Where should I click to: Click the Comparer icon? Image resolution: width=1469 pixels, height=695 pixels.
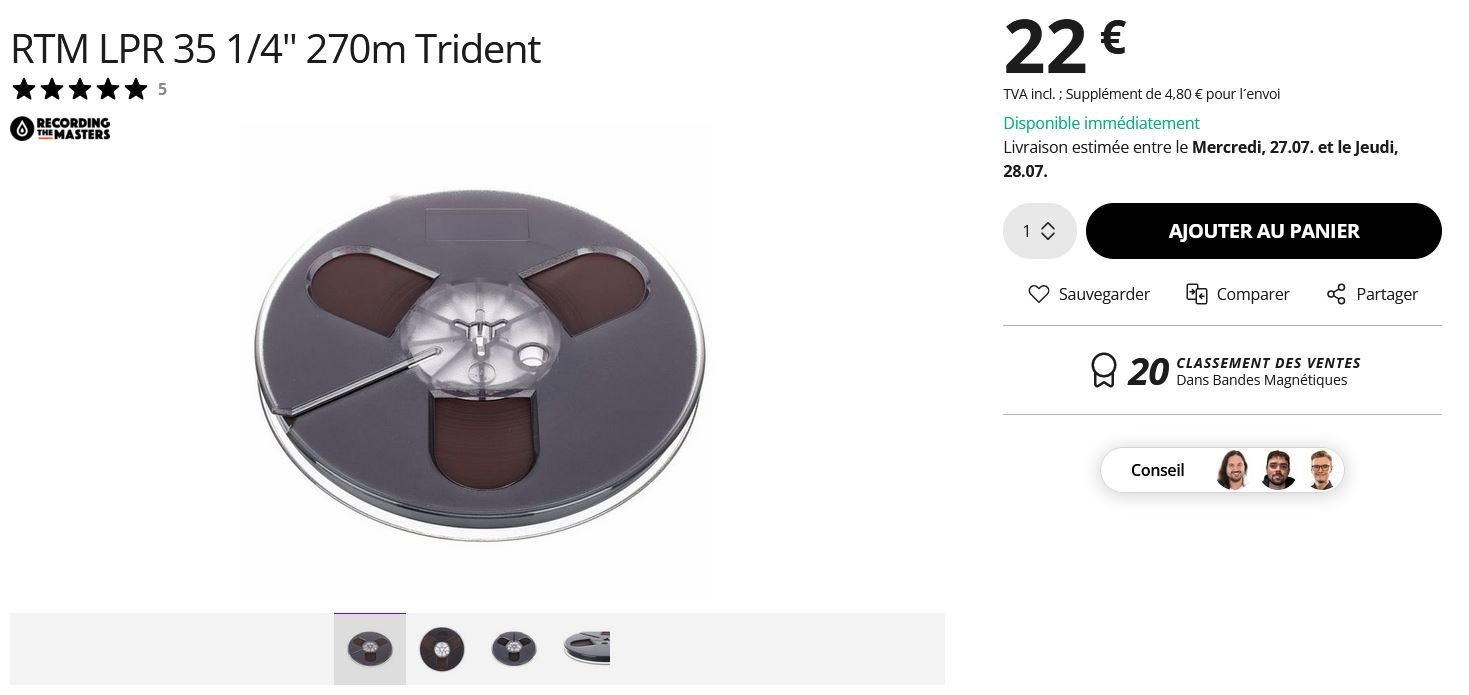1196,294
